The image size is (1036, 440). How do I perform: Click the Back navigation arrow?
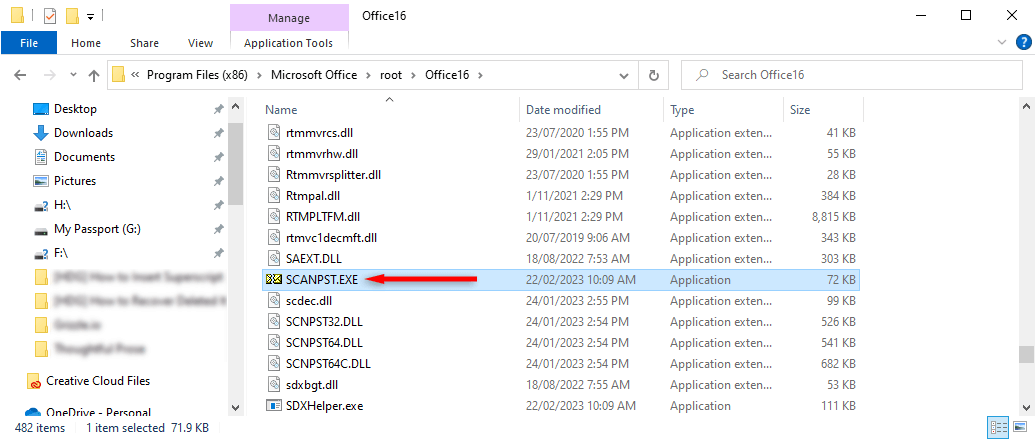click(x=19, y=75)
